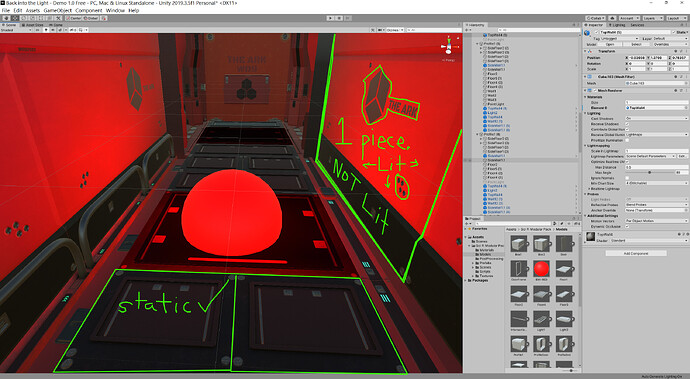Viewport: 690px width, 379px height.
Task: Select the Models folder in Project tree
Action: pyautogui.click(x=485, y=254)
